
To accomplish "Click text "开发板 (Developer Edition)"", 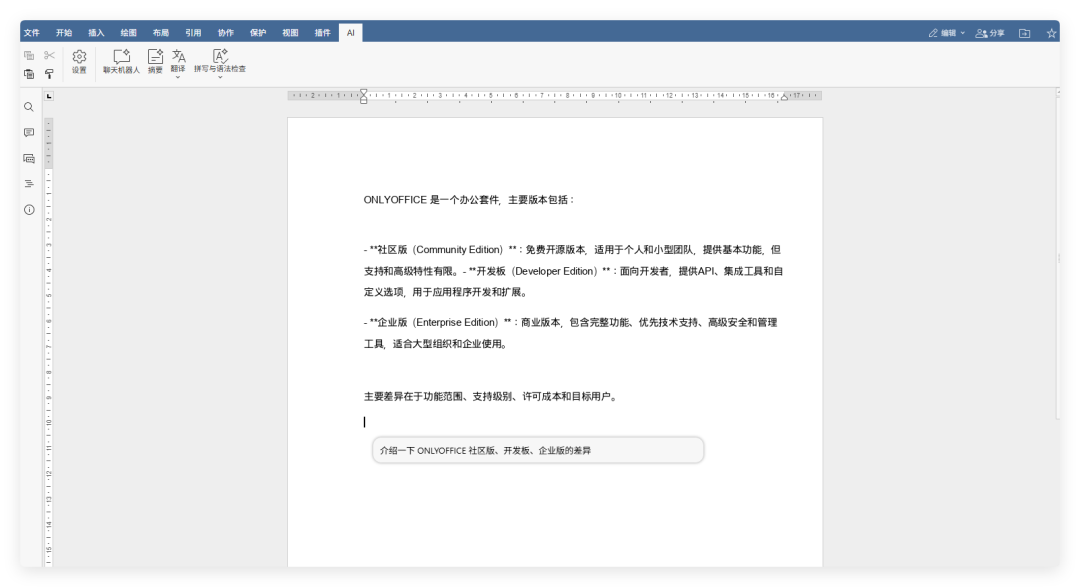I will (x=537, y=271).
